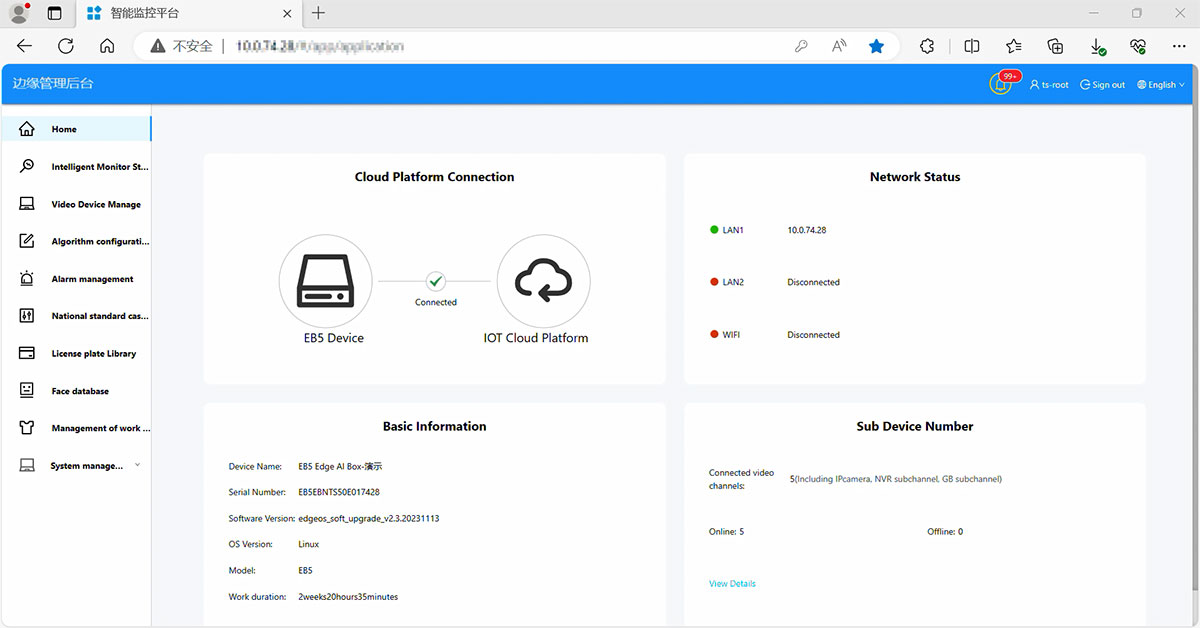Open the English language dropdown
1200x628 pixels.
pos(1160,84)
